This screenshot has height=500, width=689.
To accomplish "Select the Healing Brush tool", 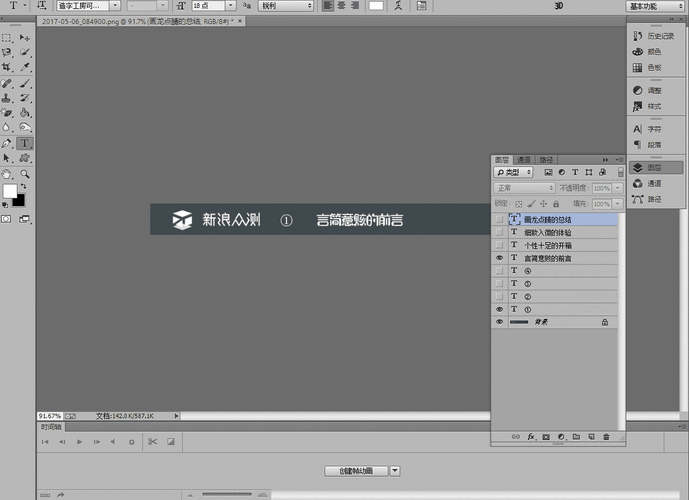I will (x=7, y=83).
